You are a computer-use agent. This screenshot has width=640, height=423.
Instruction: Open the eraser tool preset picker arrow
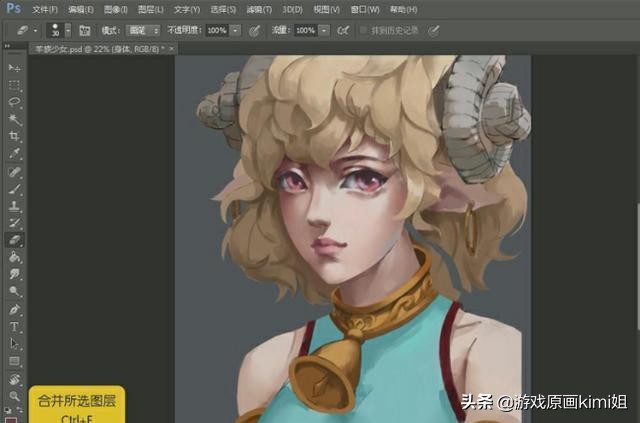tap(36, 31)
